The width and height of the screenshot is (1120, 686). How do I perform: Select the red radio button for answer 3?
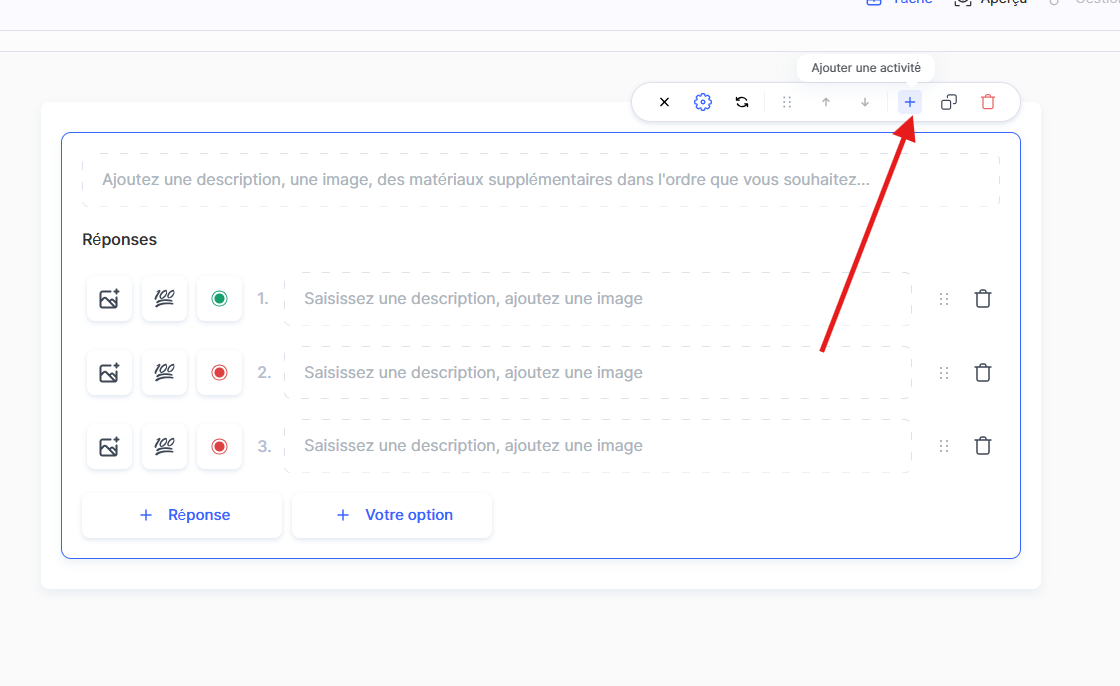pos(219,446)
